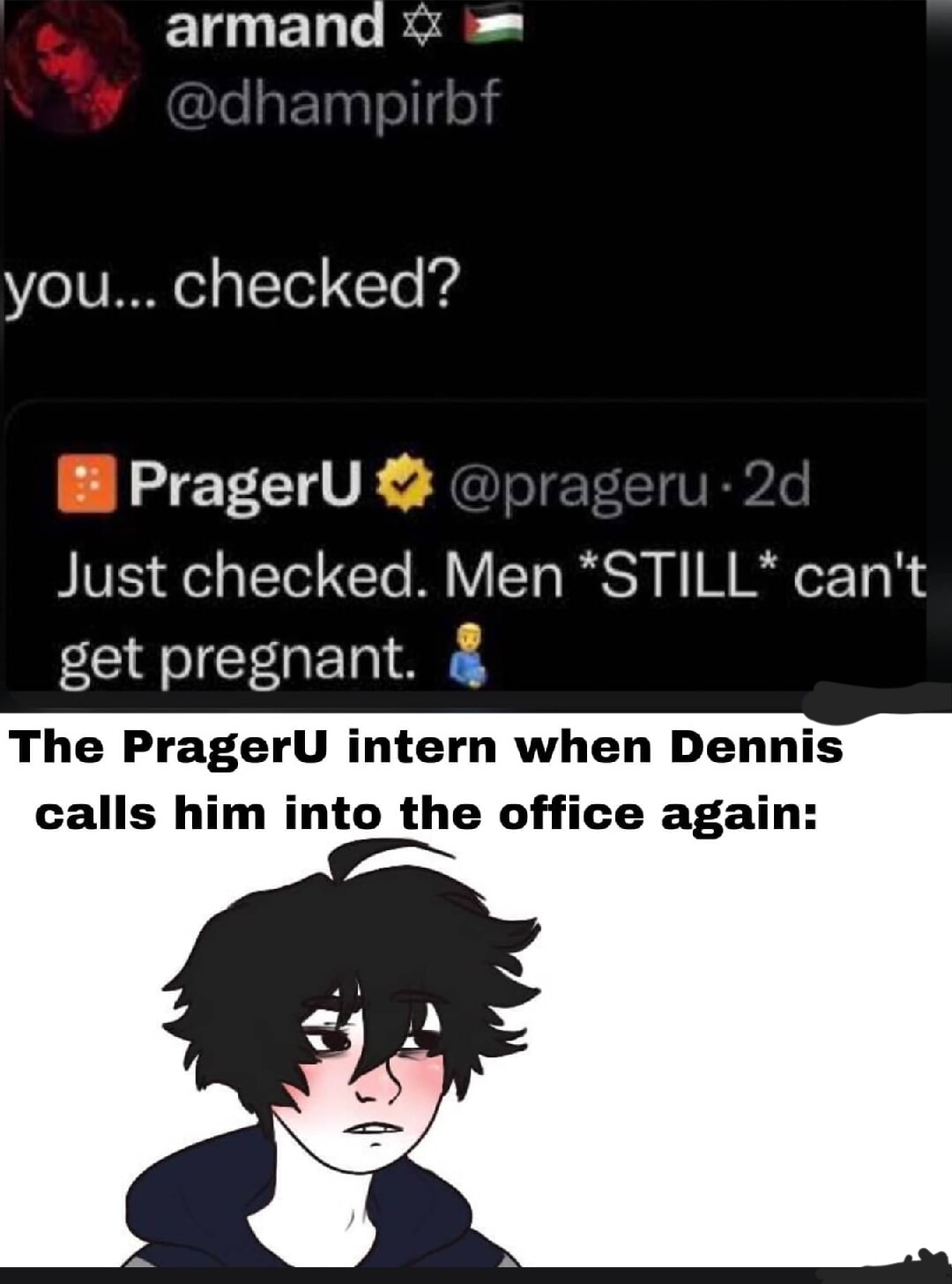The width and height of the screenshot is (952, 1284).
Task: Open the PragerU account name
Action: (x=247, y=485)
